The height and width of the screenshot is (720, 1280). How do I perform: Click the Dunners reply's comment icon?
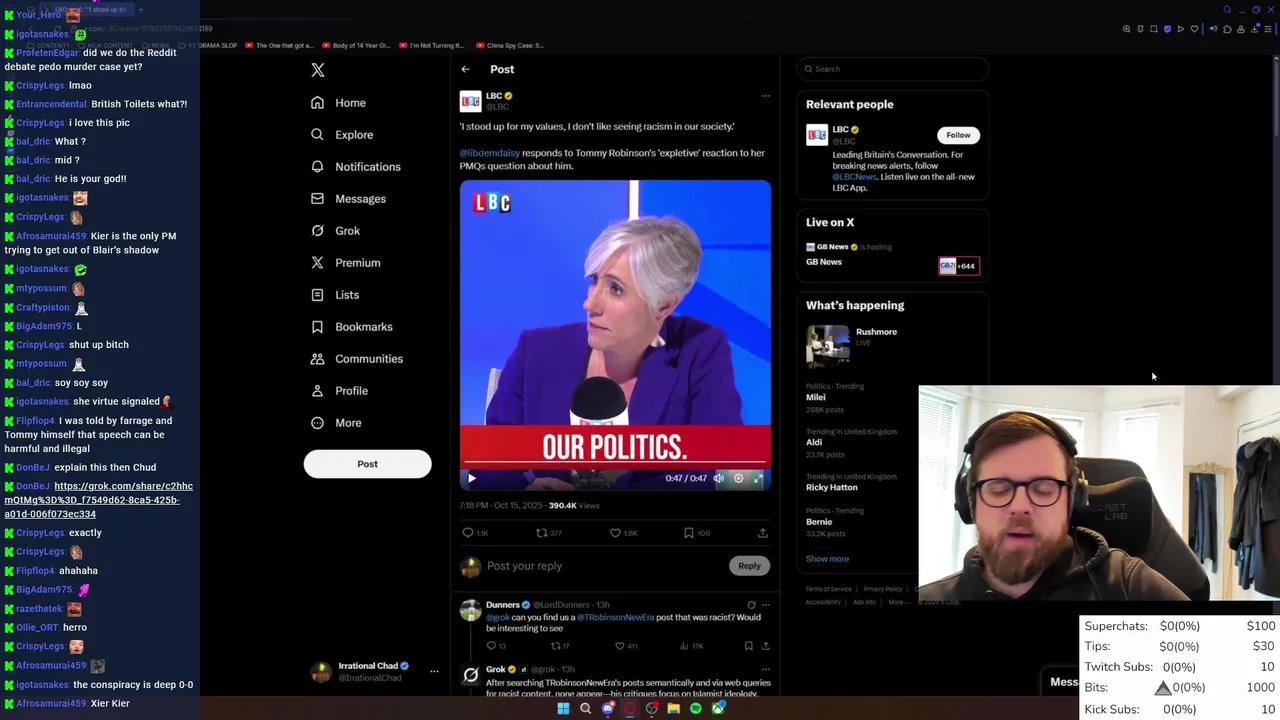(490, 646)
